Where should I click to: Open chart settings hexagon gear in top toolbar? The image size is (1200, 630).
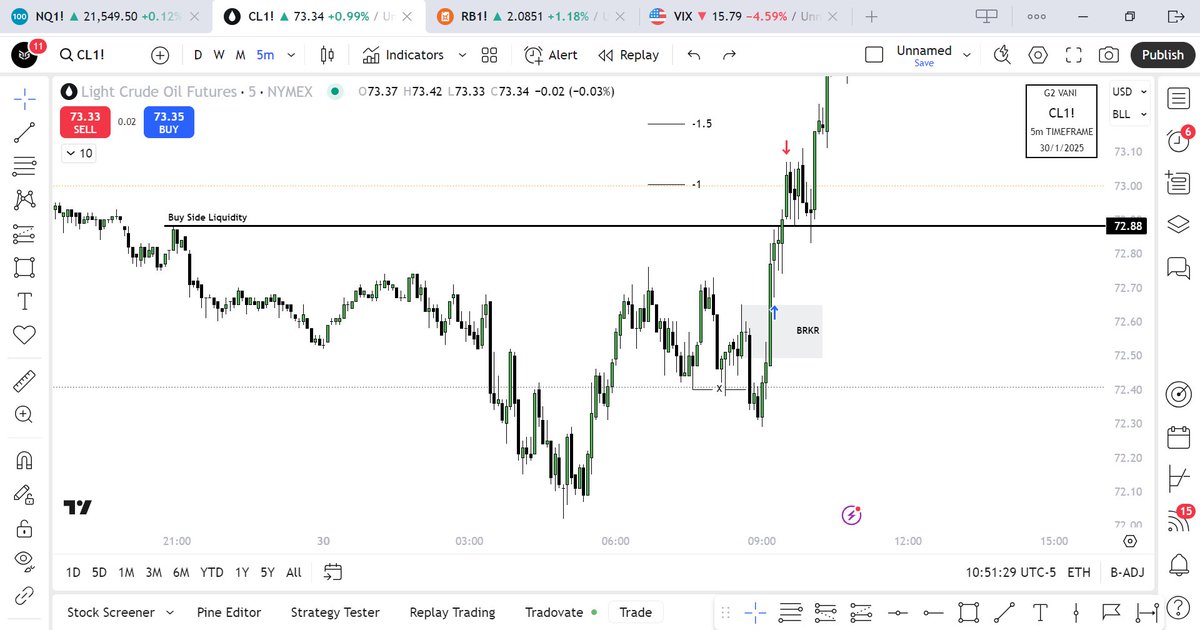[x=1038, y=55]
